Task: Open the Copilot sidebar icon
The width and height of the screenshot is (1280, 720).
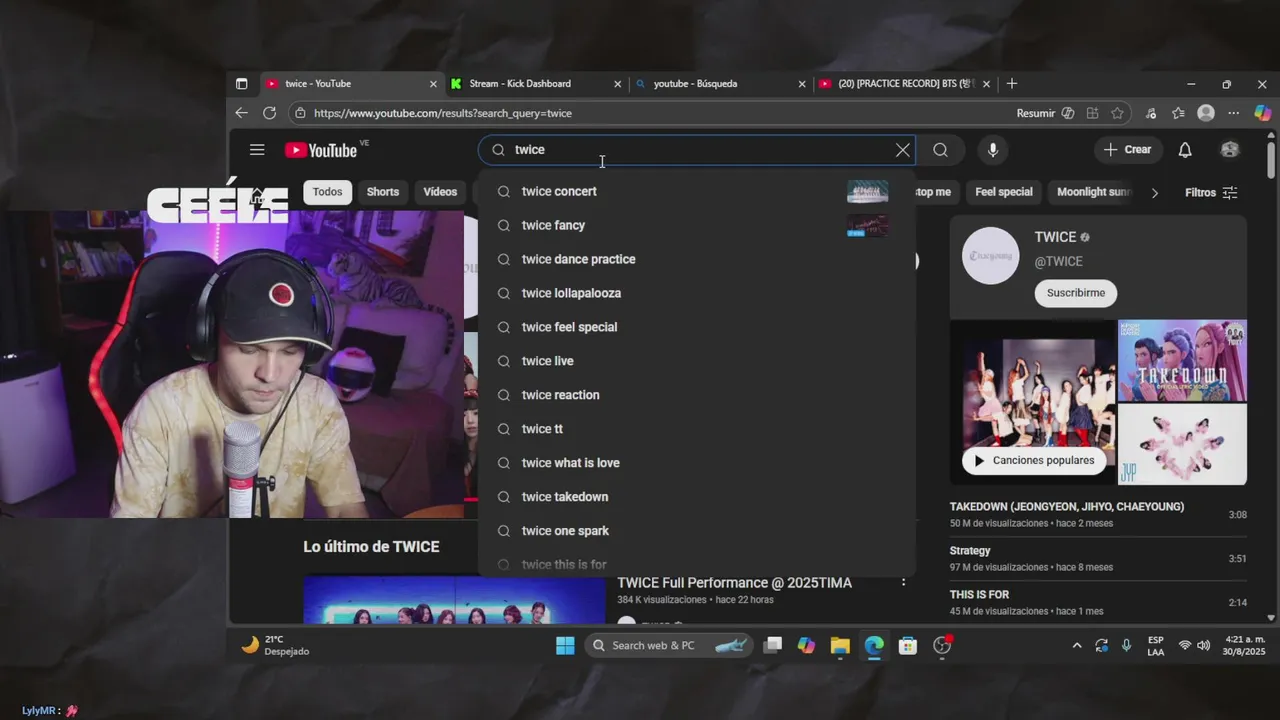Action: coord(1263,113)
